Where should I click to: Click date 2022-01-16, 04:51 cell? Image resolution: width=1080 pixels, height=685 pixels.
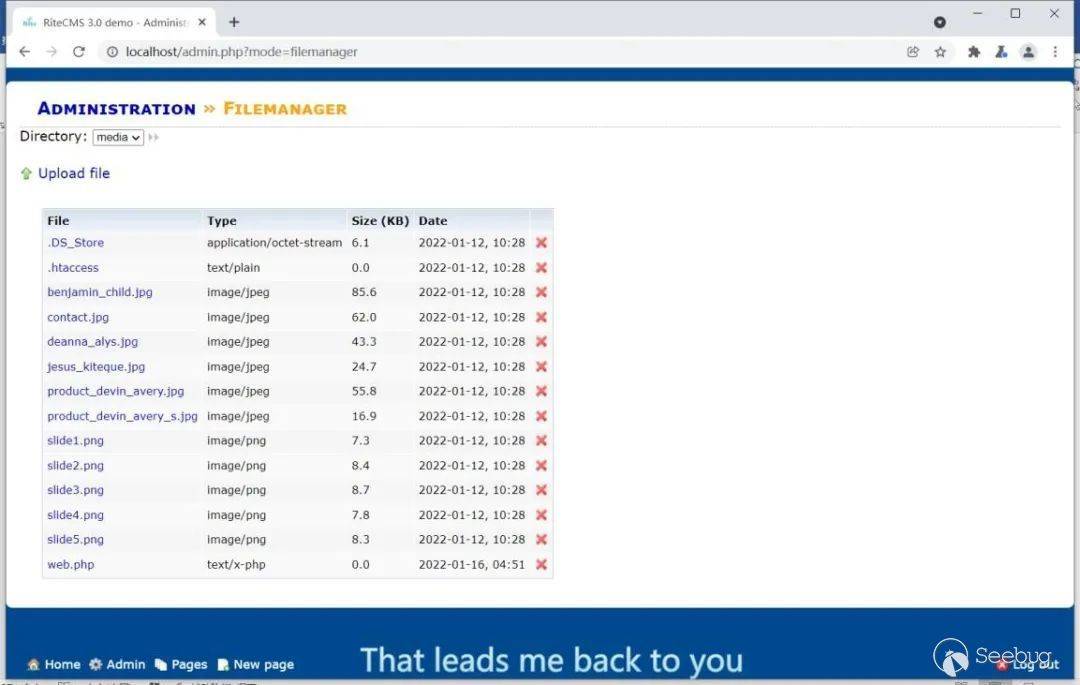click(x=472, y=565)
